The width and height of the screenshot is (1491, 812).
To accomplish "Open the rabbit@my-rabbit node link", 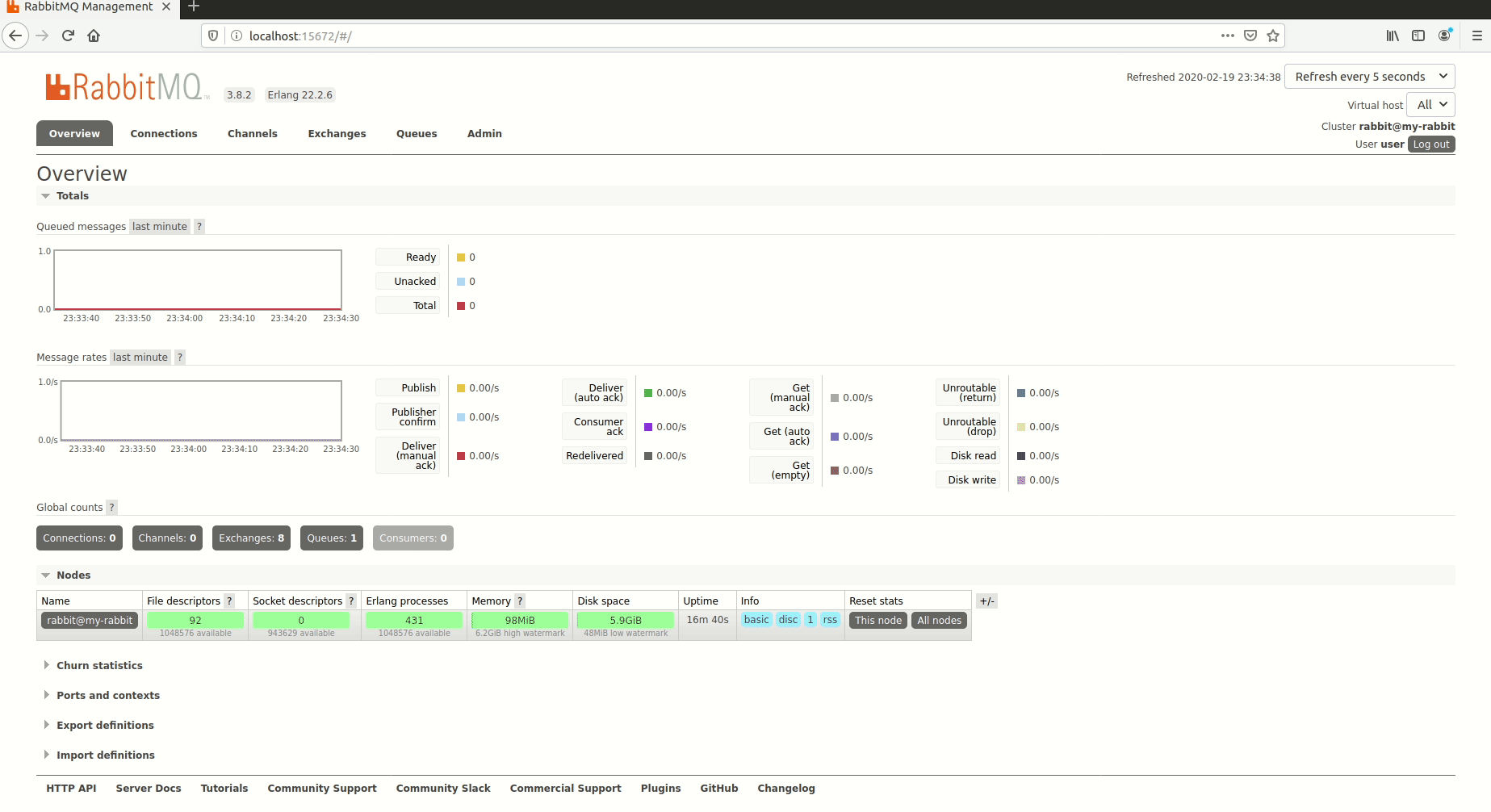I will (x=90, y=621).
